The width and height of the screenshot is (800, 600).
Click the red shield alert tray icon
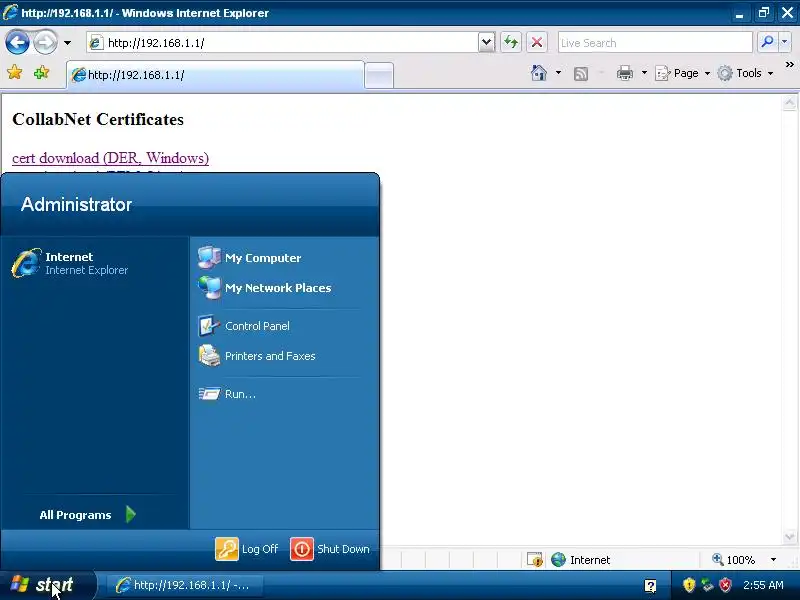725,585
